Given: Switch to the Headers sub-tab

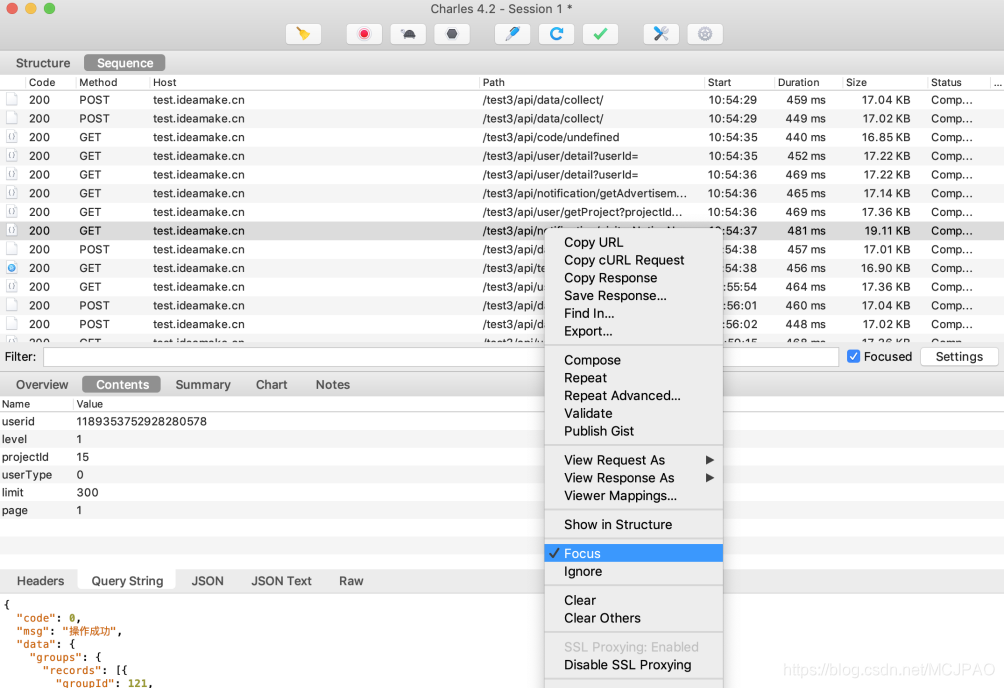Looking at the screenshot, I should click(x=40, y=581).
